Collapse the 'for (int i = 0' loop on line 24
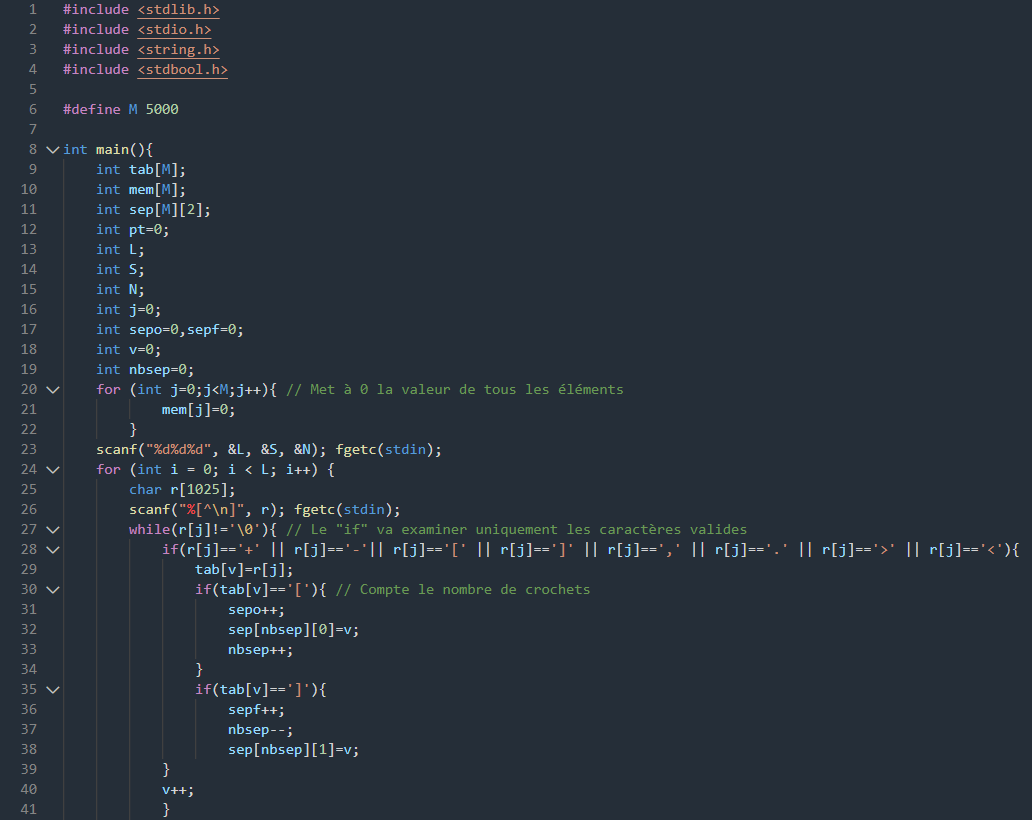Viewport: 1032px width, 820px height. pyautogui.click(x=52, y=469)
